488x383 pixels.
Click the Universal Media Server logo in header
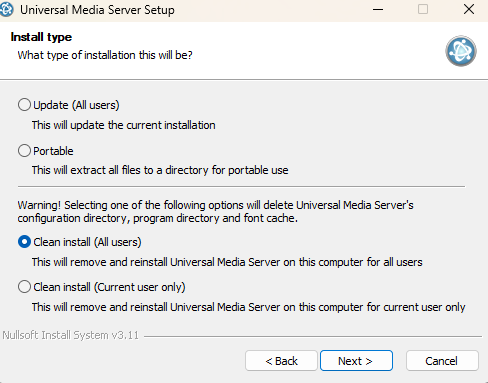(x=461, y=51)
